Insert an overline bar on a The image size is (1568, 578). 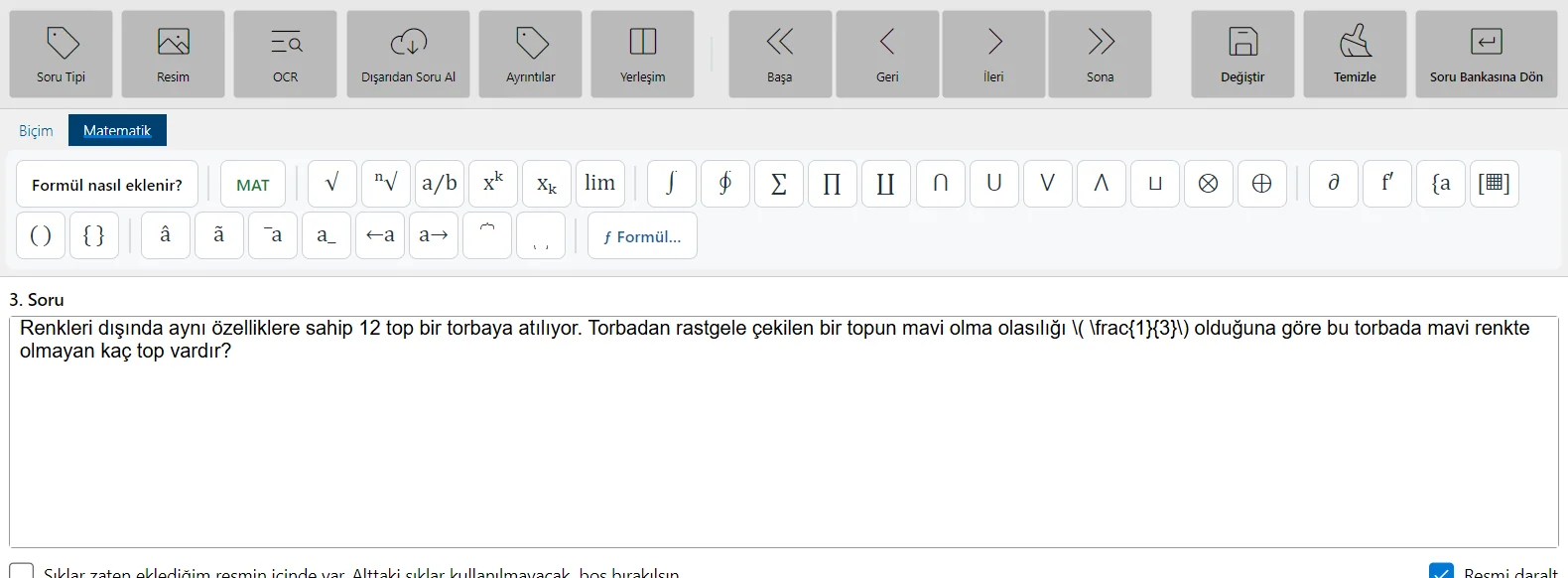tap(273, 235)
